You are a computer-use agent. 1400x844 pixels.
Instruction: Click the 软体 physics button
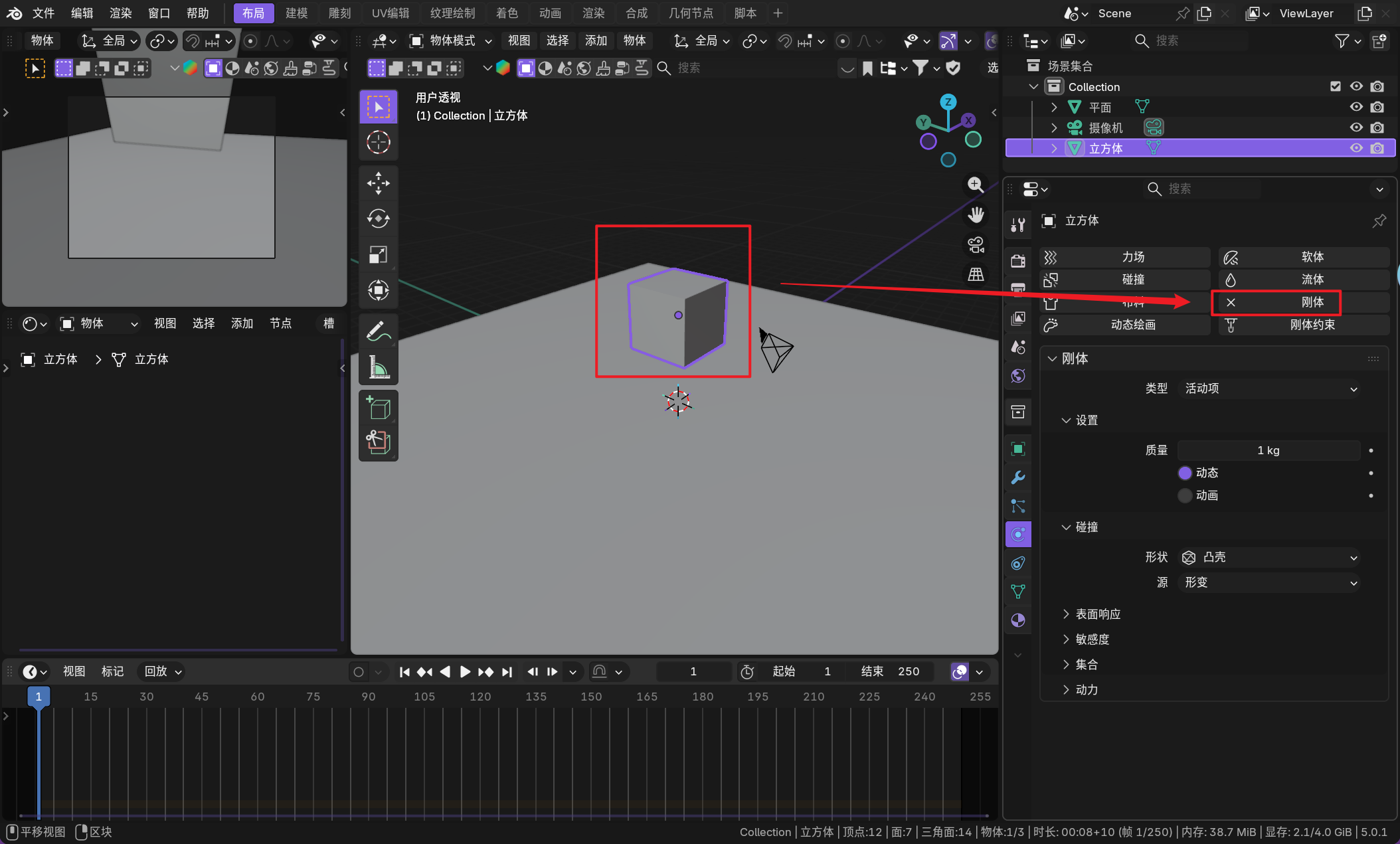tap(1304, 257)
